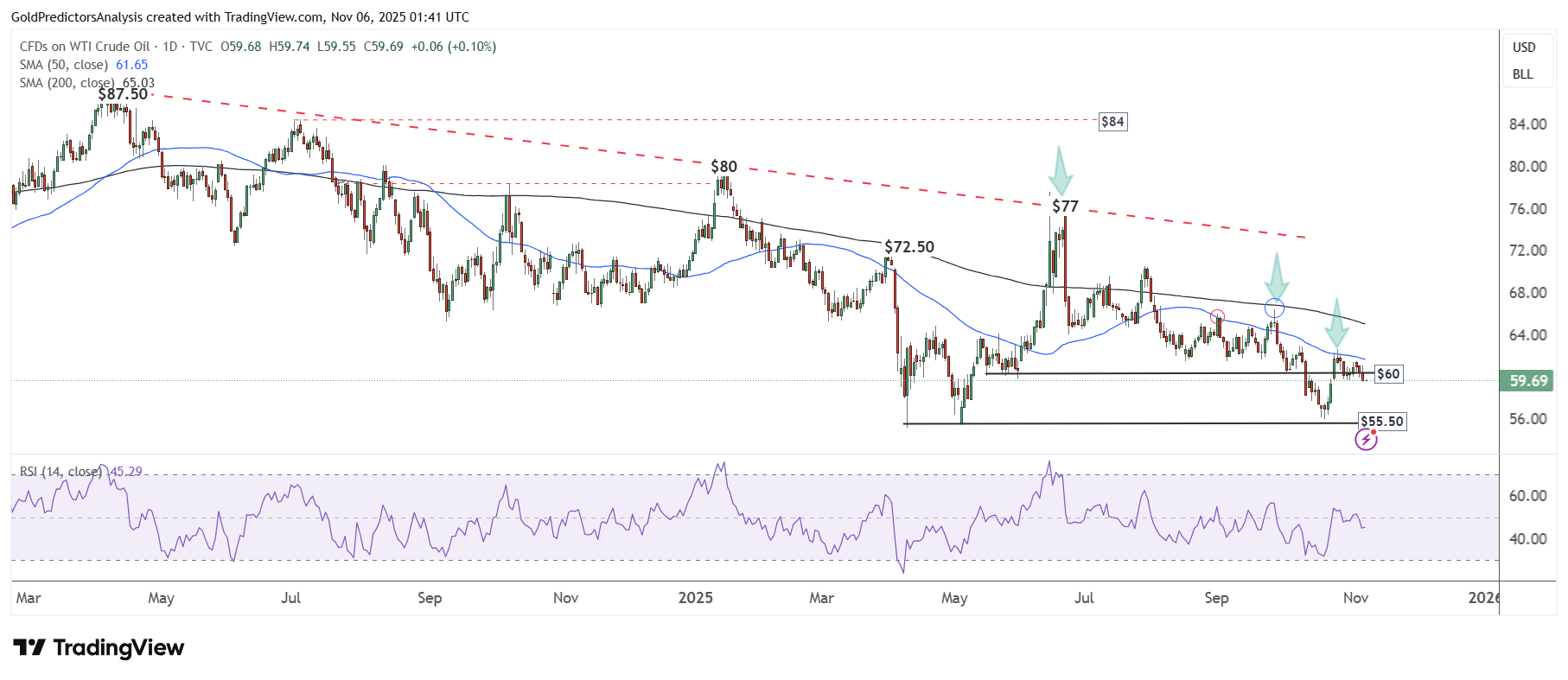Click the blue circle marker on the chart

coord(1274,308)
